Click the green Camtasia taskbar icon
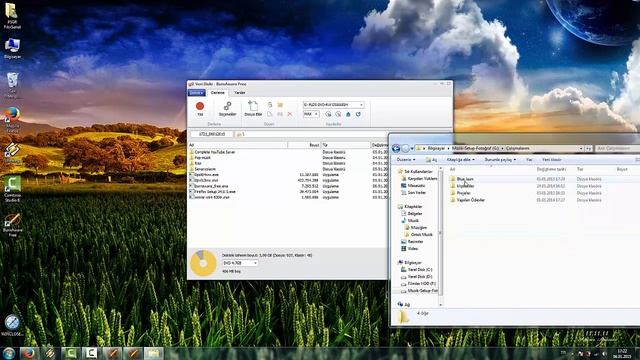 pyautogui.click(x=71, y=353)
